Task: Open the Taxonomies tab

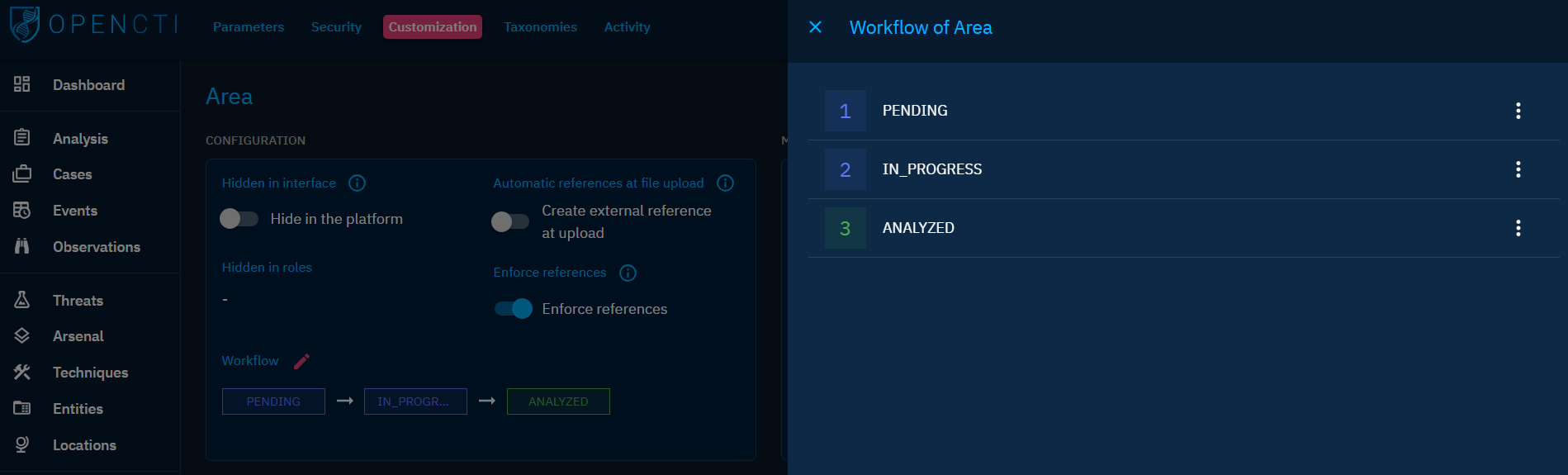Action: (540, 26)
